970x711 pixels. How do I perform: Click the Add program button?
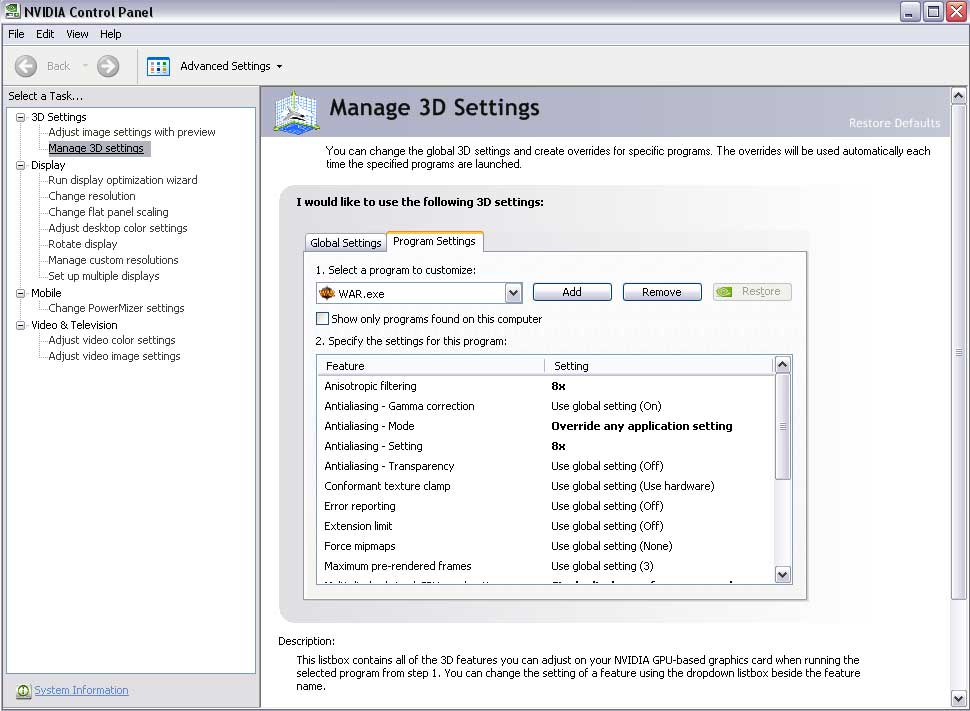pos(572,292)
